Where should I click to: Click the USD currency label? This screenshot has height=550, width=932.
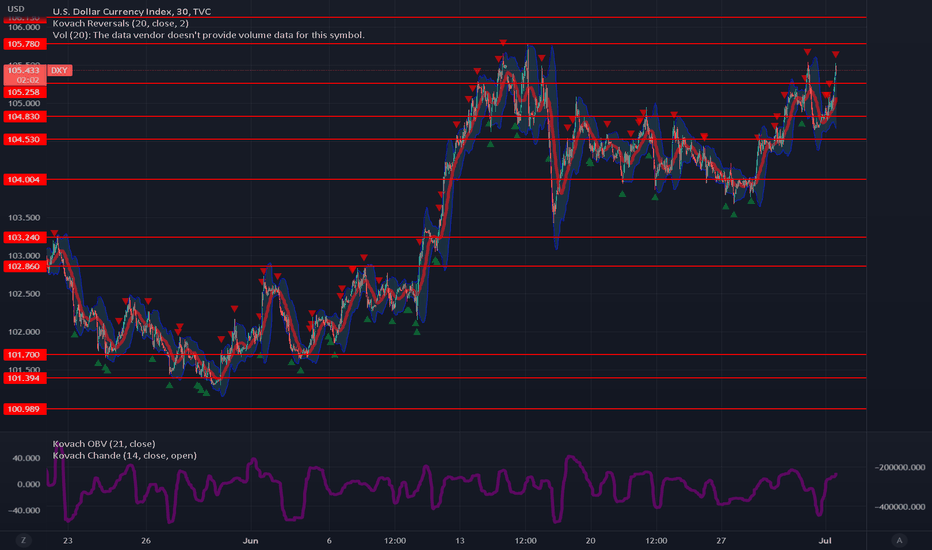[16, 9]
